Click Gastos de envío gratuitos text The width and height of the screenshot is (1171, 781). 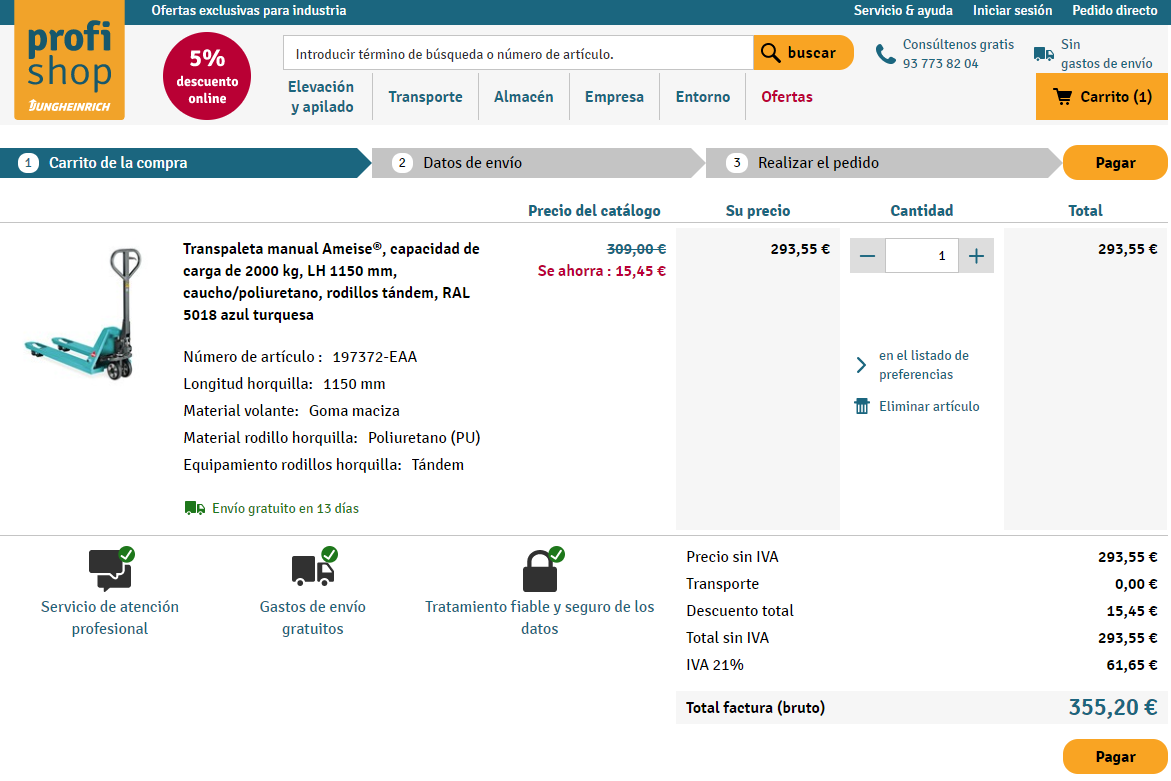[x=313, y=617]
